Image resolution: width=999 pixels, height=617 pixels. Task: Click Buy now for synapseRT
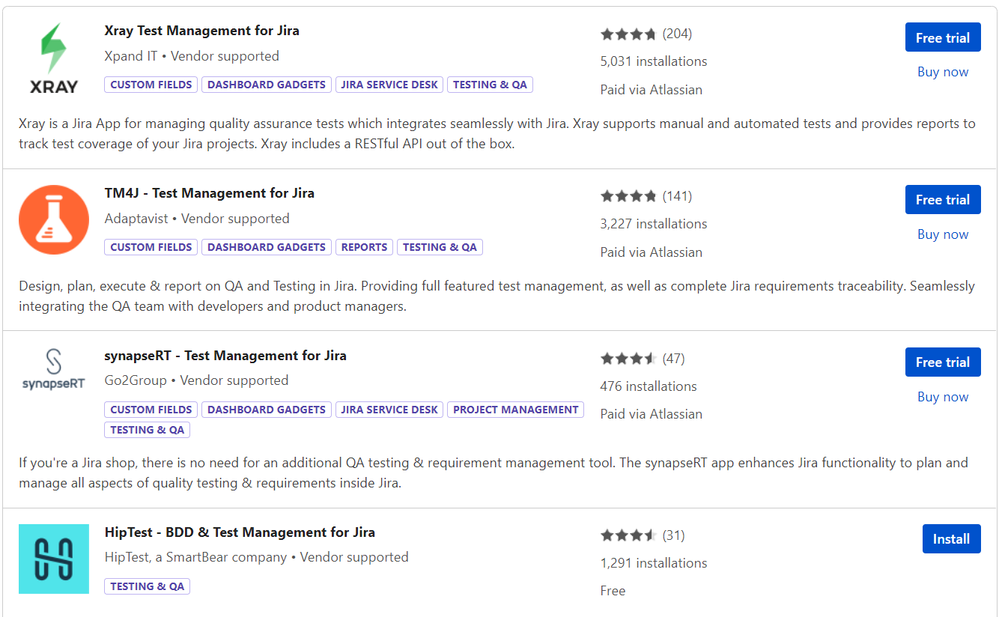pos(942,397)
